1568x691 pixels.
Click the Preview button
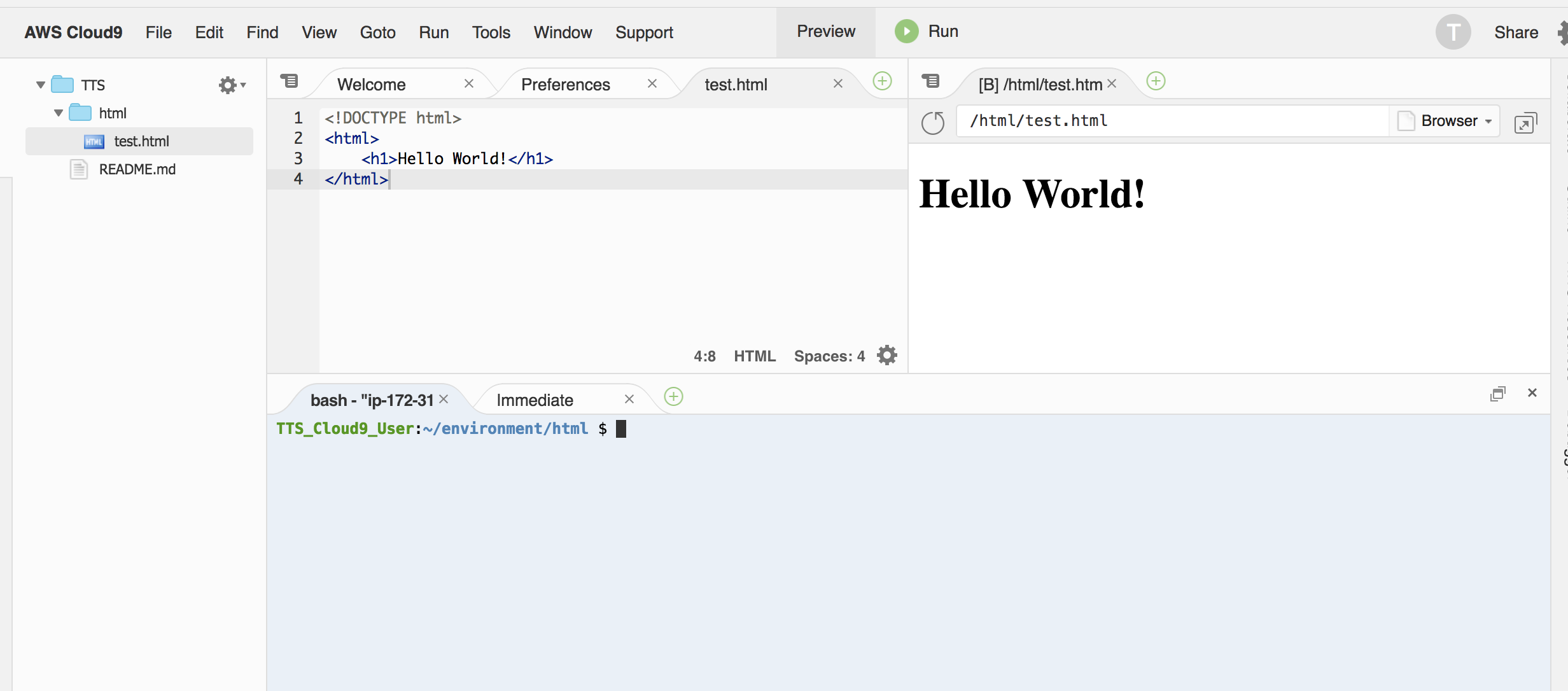tap(825, 32)
